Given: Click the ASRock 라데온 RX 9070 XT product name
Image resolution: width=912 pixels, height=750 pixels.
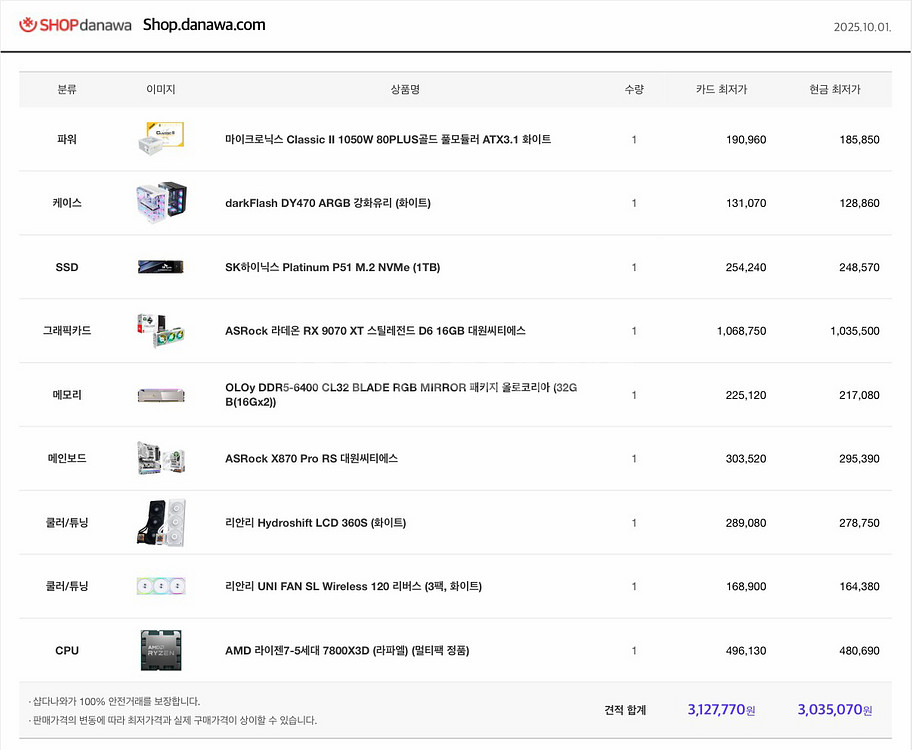Looking at the screenshot, I should click(x=375, y=330).
